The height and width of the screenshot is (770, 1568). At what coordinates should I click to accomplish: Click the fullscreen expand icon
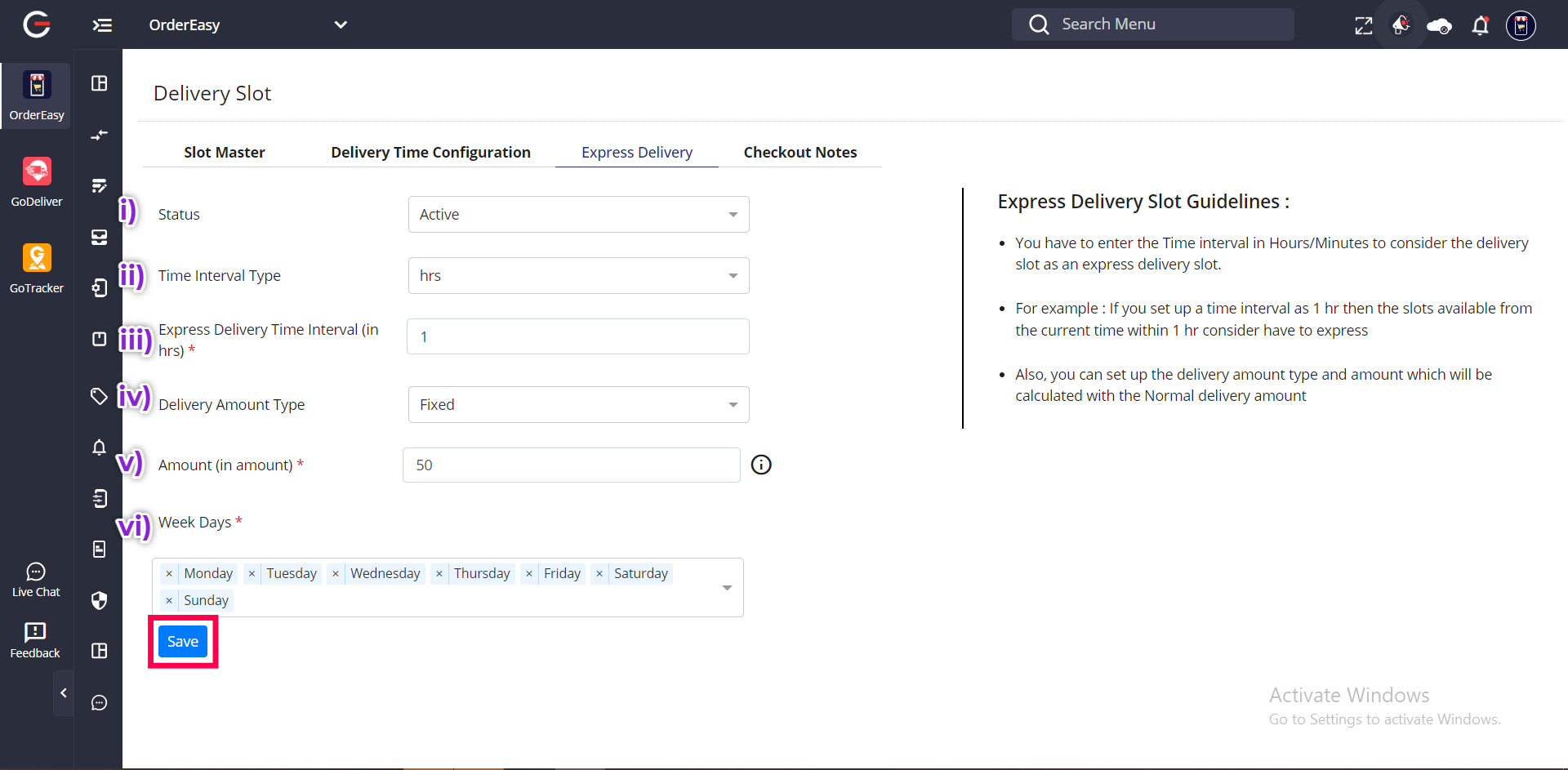pyautogui.click(x=1363, y=25)
